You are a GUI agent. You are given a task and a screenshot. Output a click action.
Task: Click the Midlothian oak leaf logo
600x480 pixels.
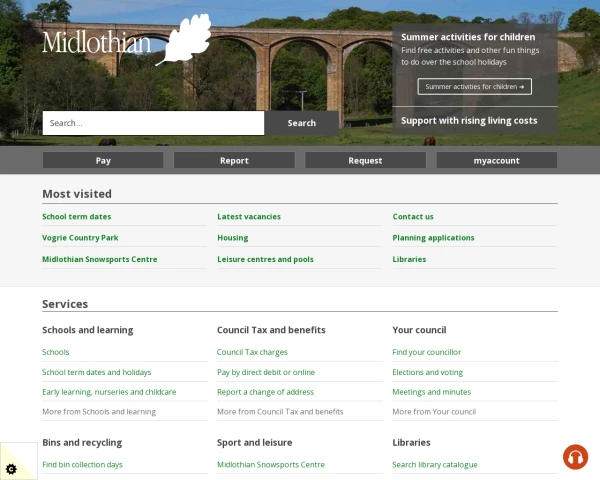127,40
